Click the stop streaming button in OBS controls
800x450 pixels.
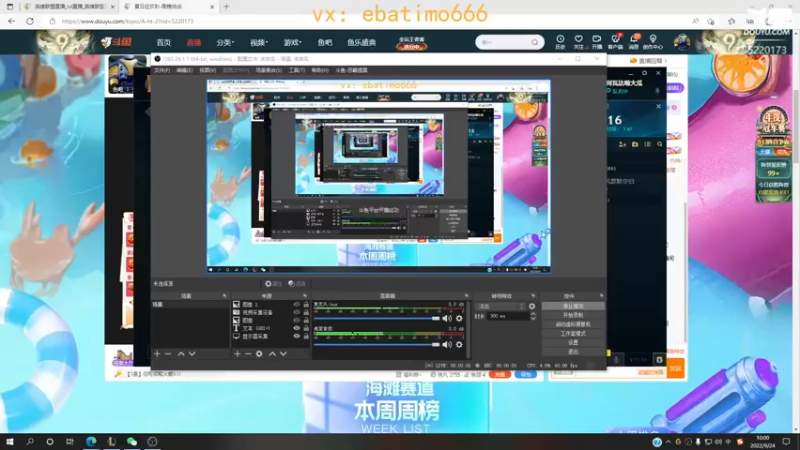[573, 306]
